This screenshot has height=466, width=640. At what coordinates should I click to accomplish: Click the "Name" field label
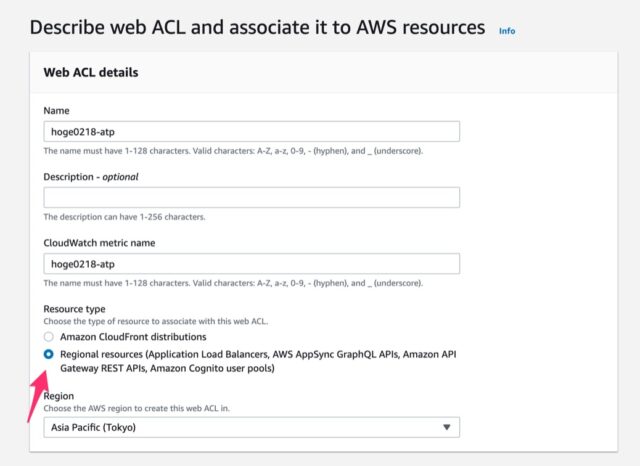click(56, 111)
